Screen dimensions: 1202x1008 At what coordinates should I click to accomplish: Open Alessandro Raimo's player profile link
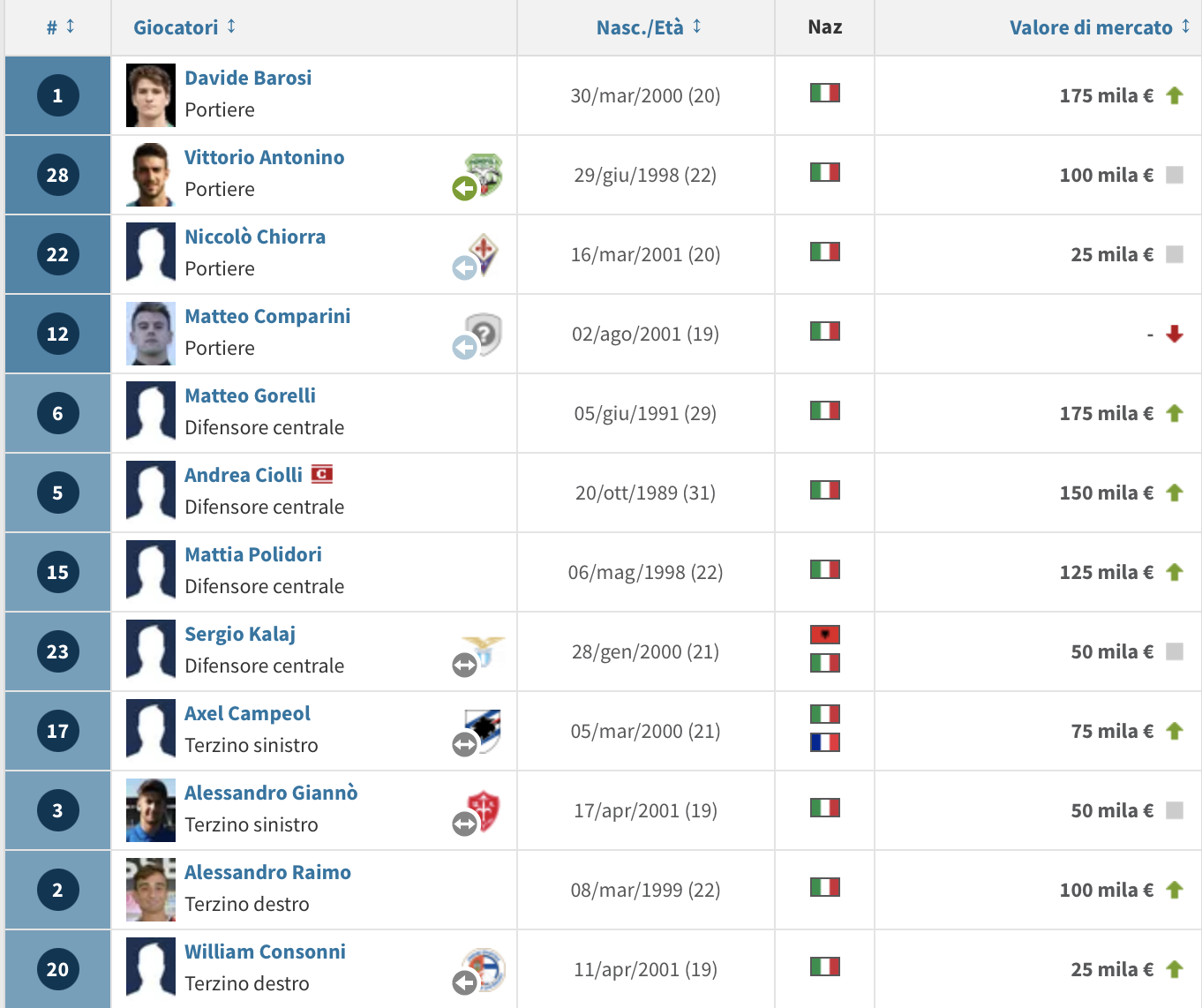tap(267, 872)
